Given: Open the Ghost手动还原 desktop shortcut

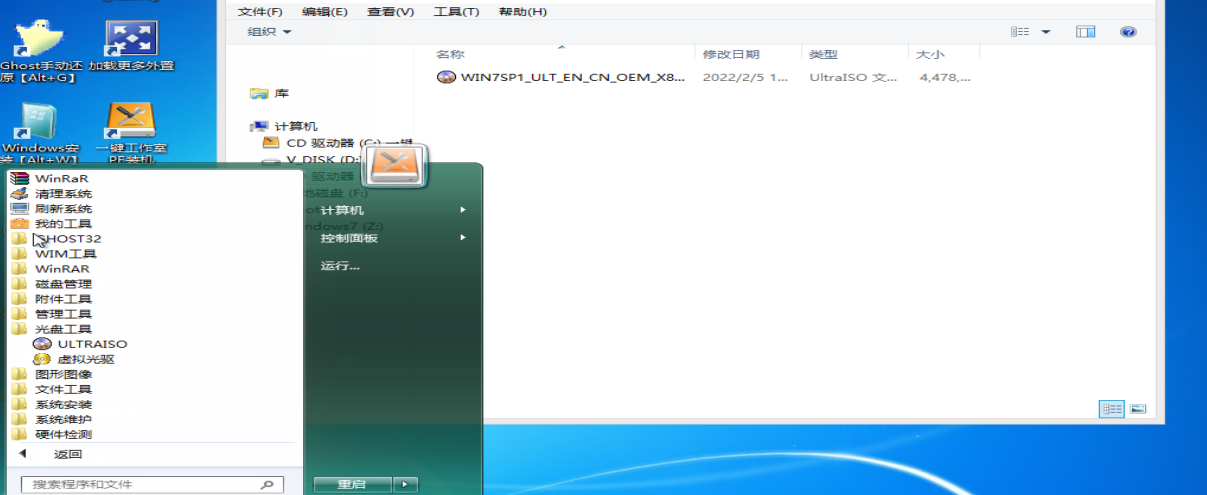Looking at the screenshot, I should 40,50.
